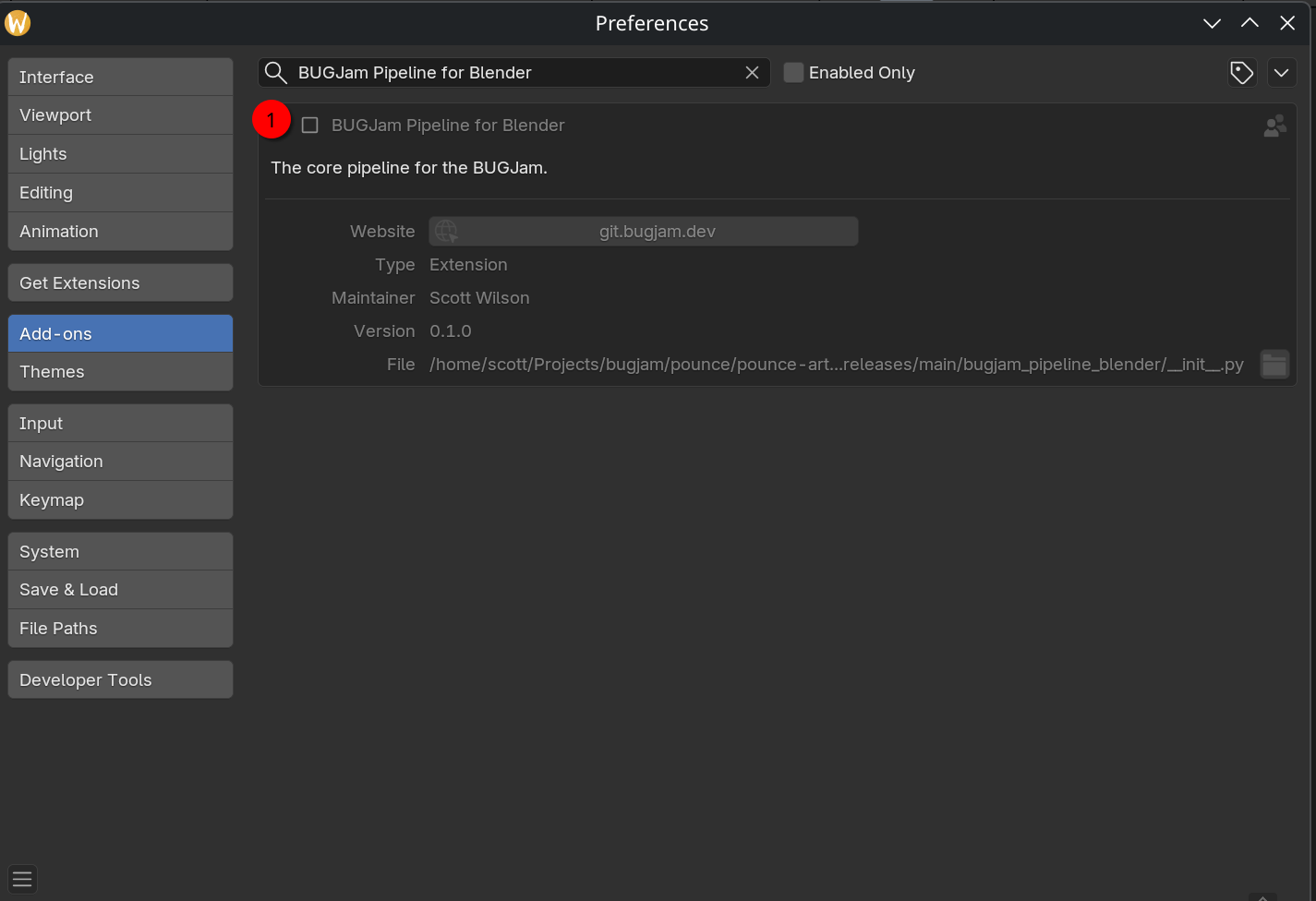Click the add-on tags filter icon
The width and height of the screenshot is (1316, 901).
(1242, 73)
